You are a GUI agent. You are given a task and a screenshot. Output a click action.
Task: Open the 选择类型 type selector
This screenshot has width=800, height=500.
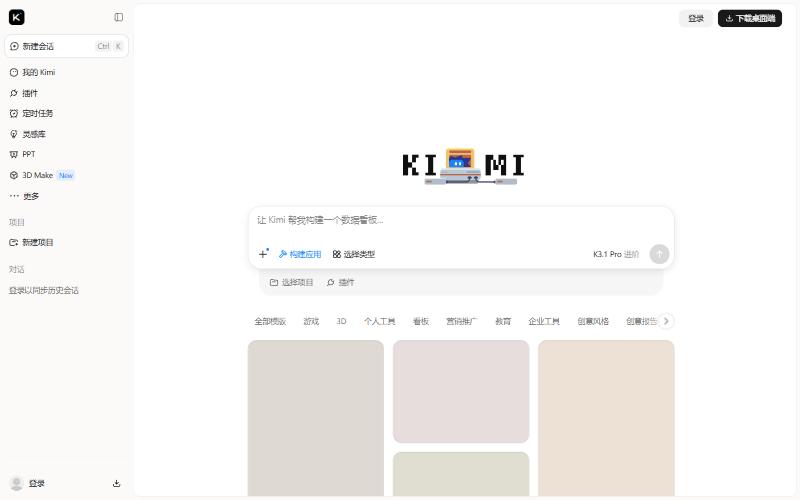[x=354, y=254]
